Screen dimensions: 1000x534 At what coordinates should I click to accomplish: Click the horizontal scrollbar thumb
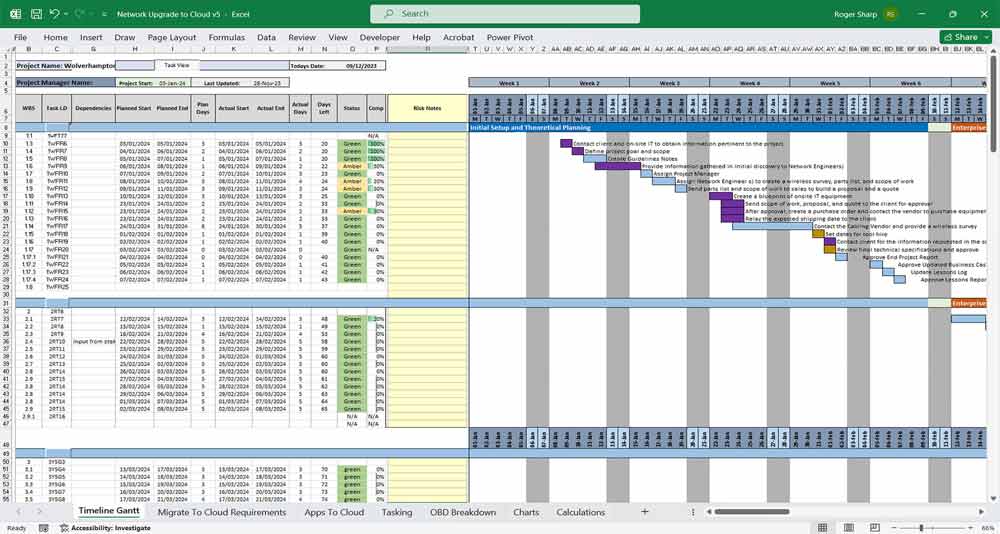752,512
